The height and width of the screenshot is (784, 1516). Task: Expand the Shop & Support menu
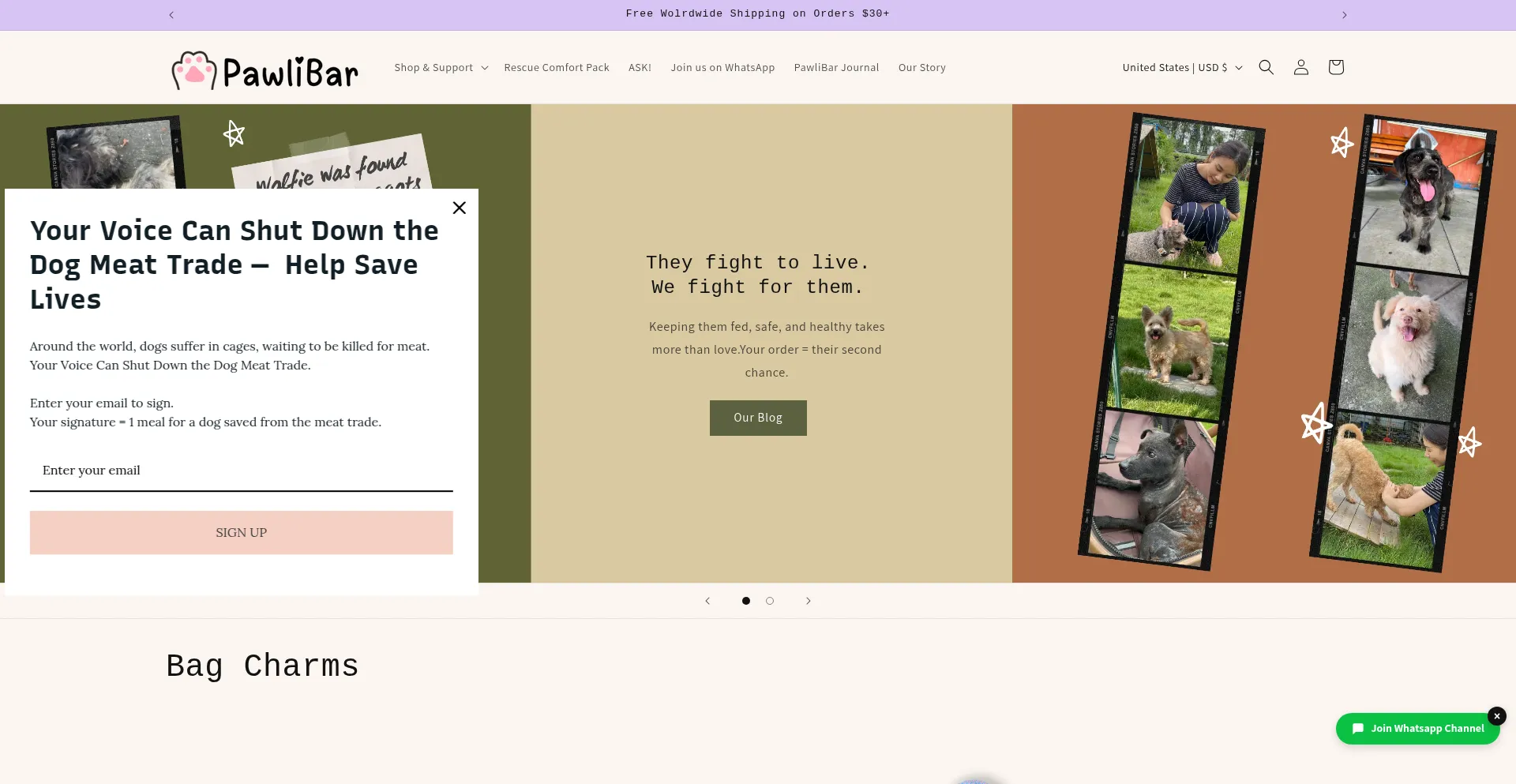pyautogui.click(x=441, y=67)
